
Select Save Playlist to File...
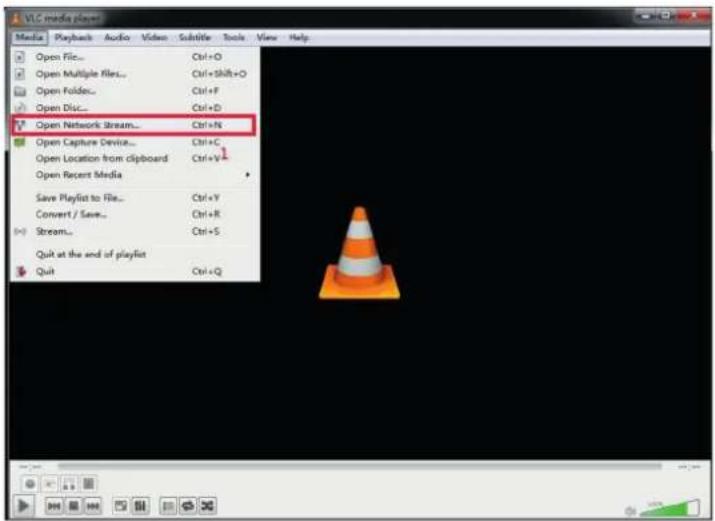point(135,198)
